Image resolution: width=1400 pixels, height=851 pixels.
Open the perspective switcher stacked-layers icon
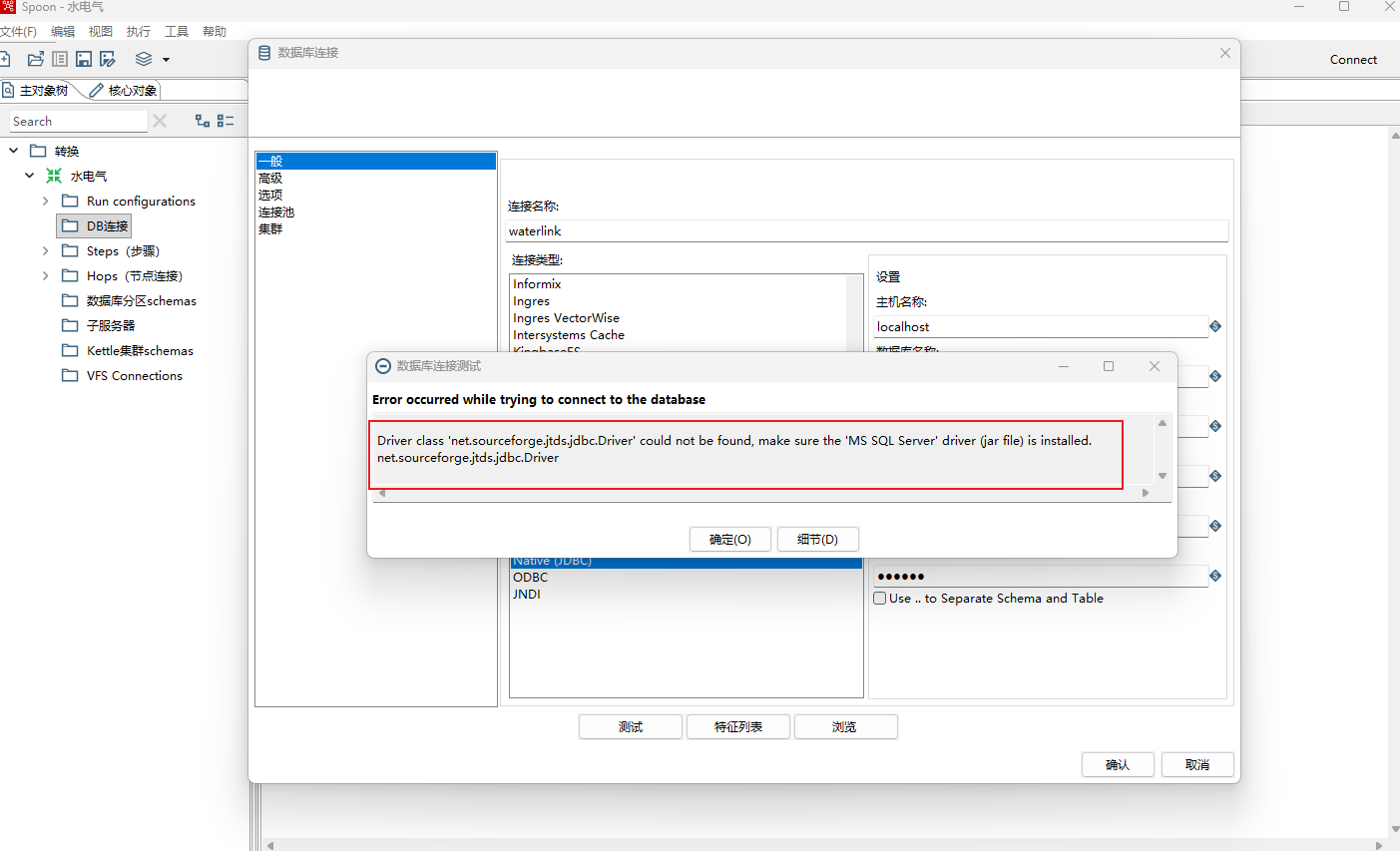[x=143, y=58]
